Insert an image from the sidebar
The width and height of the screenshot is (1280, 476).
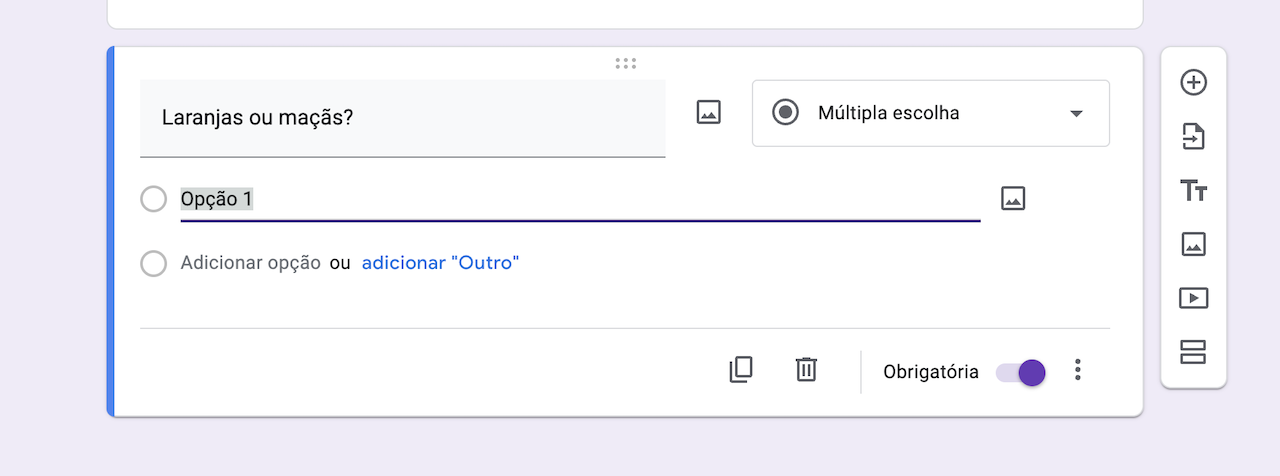(x=1193, y=244)
